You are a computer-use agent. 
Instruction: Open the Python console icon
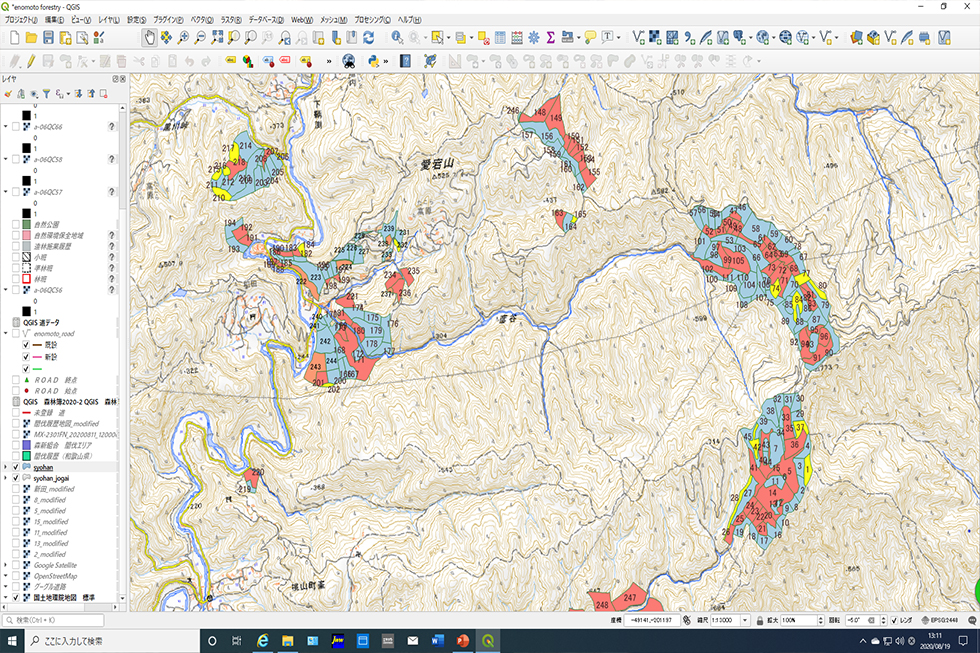372,61
